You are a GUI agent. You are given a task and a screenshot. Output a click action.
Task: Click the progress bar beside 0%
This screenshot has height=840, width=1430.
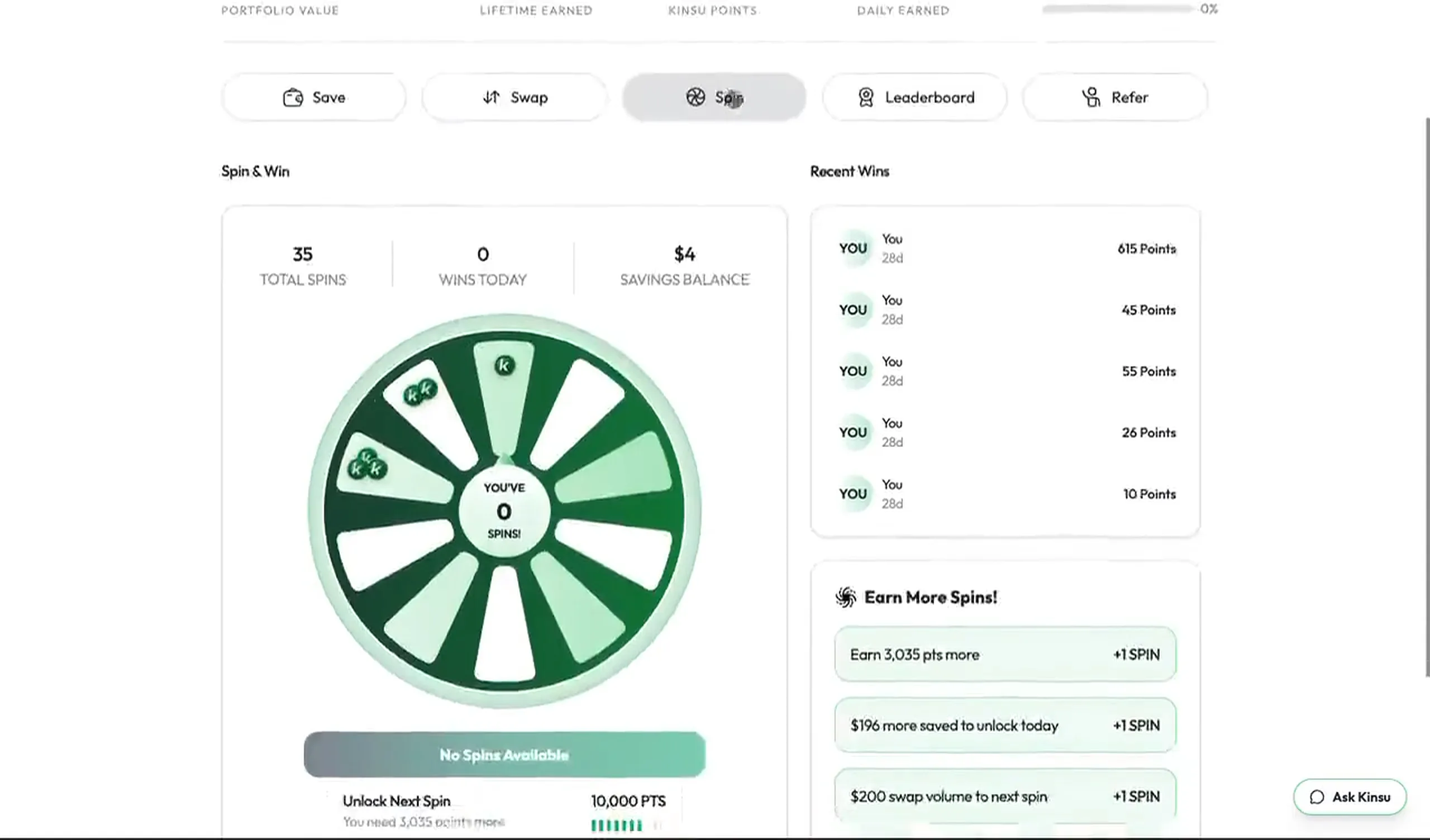coord(1118,9)
